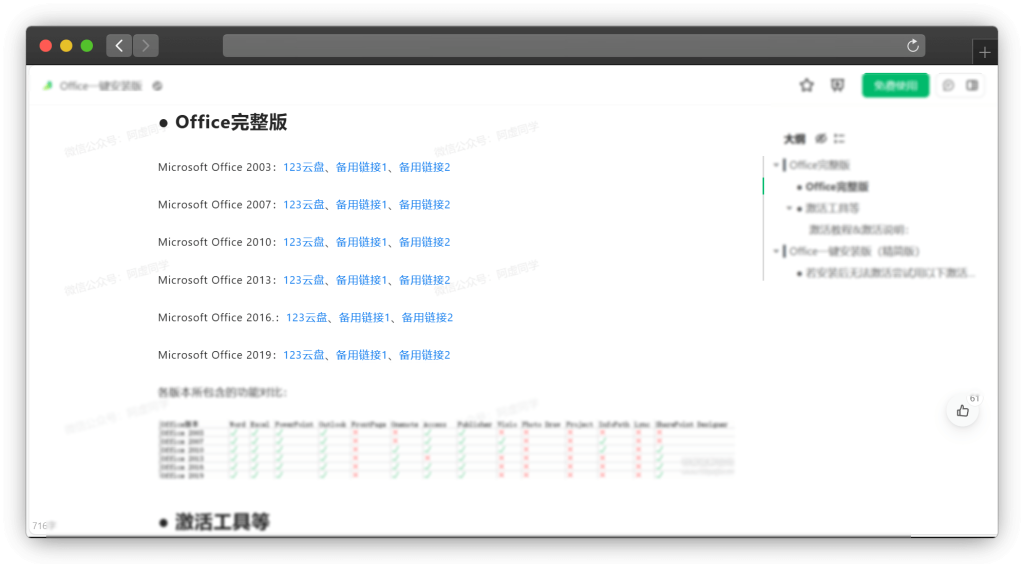
Task: Reload the page with the refresh icon
Action: tap(912, 46)
